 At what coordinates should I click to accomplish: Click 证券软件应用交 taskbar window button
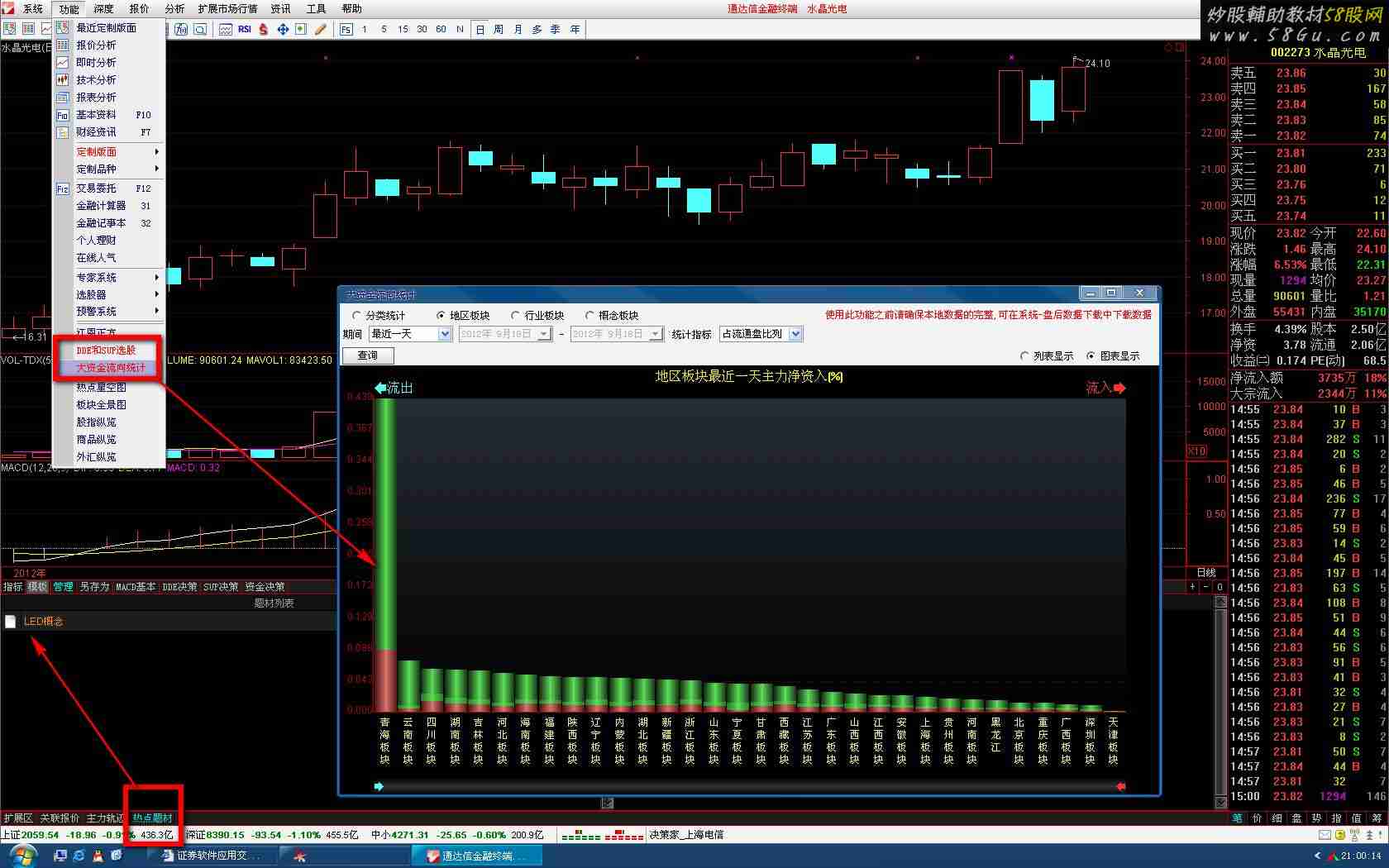pyautogui.click(x=211, y=856)
